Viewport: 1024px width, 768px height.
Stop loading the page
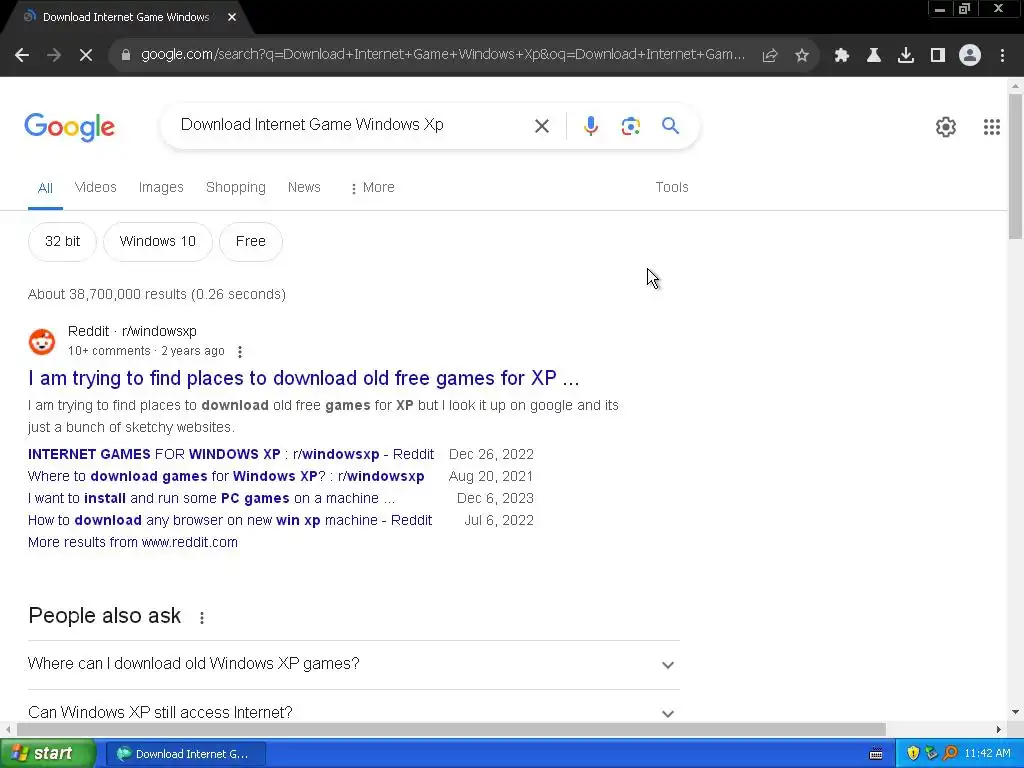click(x=86, y=56)
